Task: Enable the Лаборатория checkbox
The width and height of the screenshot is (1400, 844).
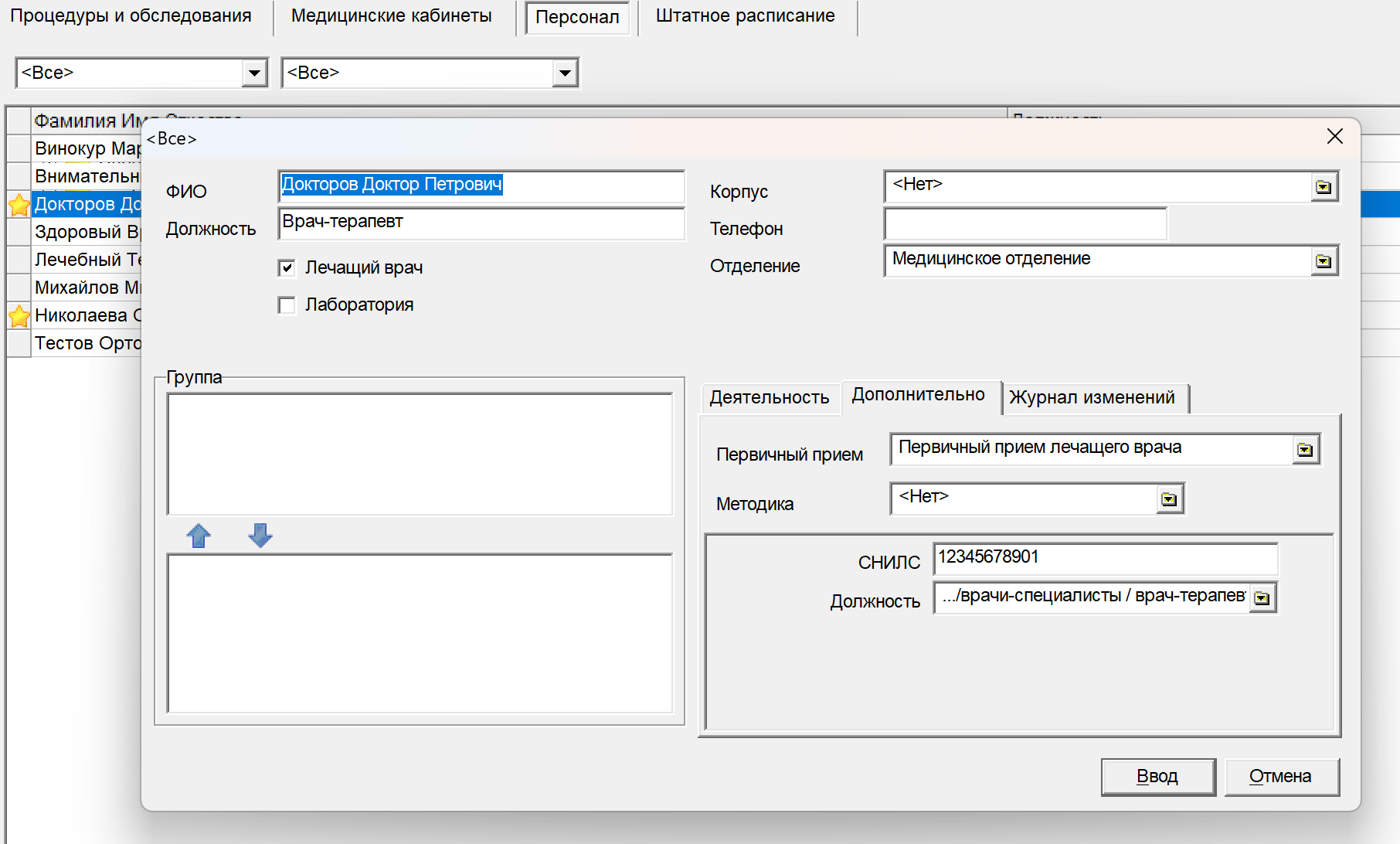Action: (287, 305)
